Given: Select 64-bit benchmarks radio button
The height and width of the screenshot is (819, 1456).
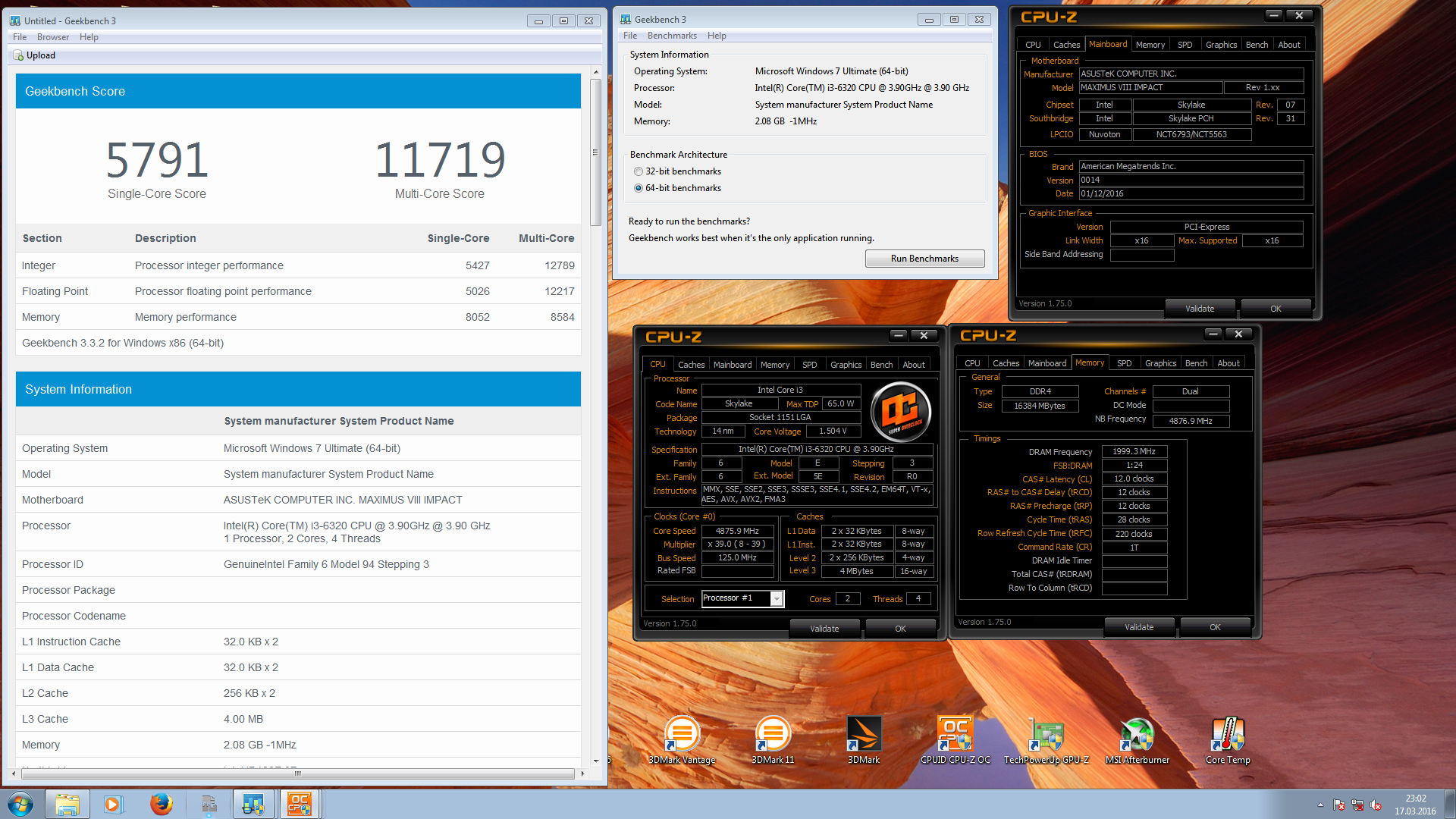Looking at the screenshot, I should 639,188.
